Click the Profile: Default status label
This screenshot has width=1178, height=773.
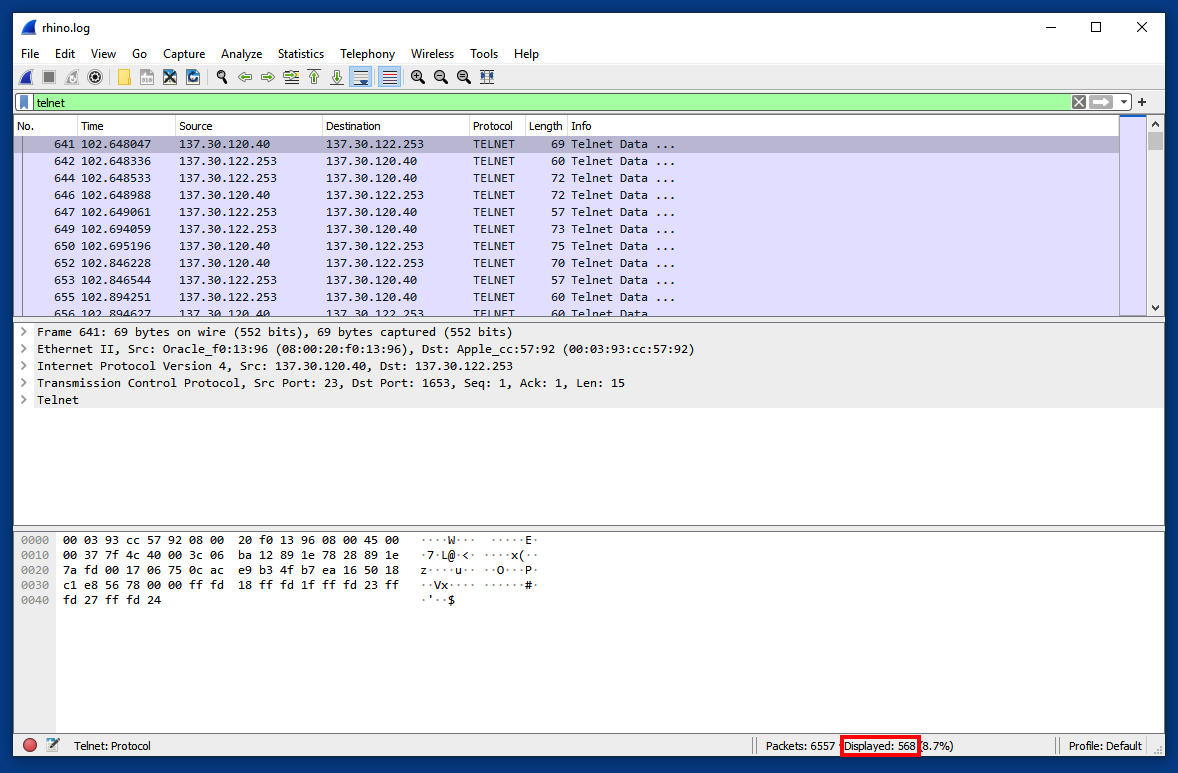(1105, 746)
